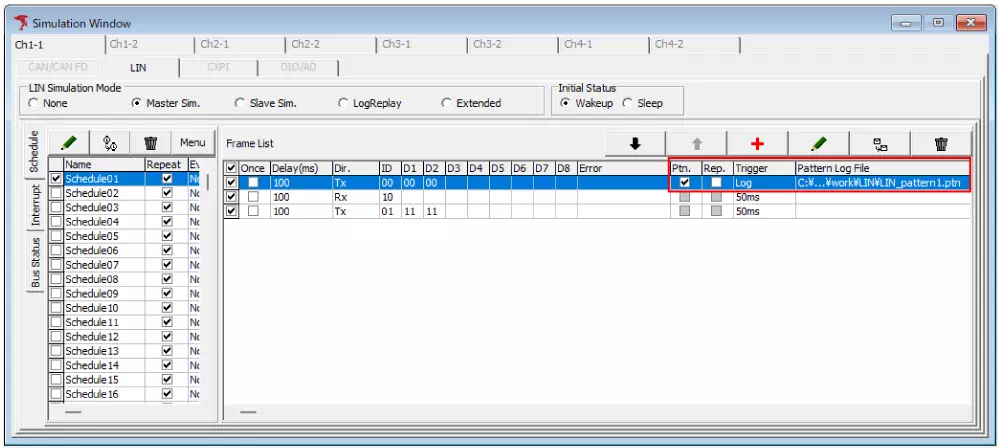The image size is (1000, 448).
Task: Switch to the Ch1-2 channel tab
Action: click(x=124, y=44)
